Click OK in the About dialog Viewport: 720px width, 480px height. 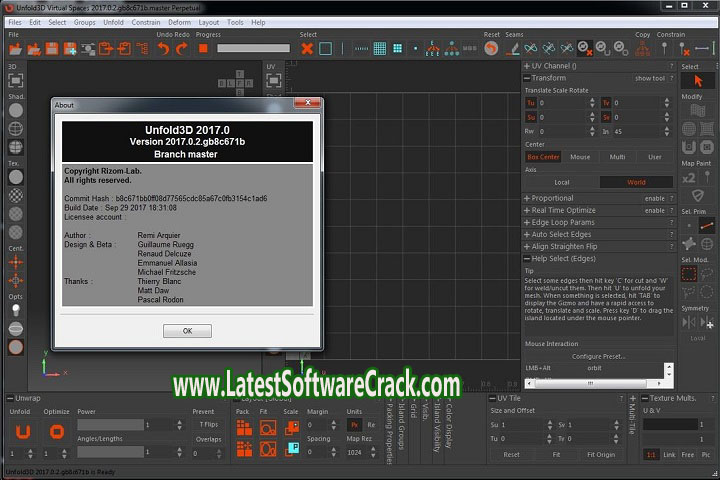click(187, 331)
